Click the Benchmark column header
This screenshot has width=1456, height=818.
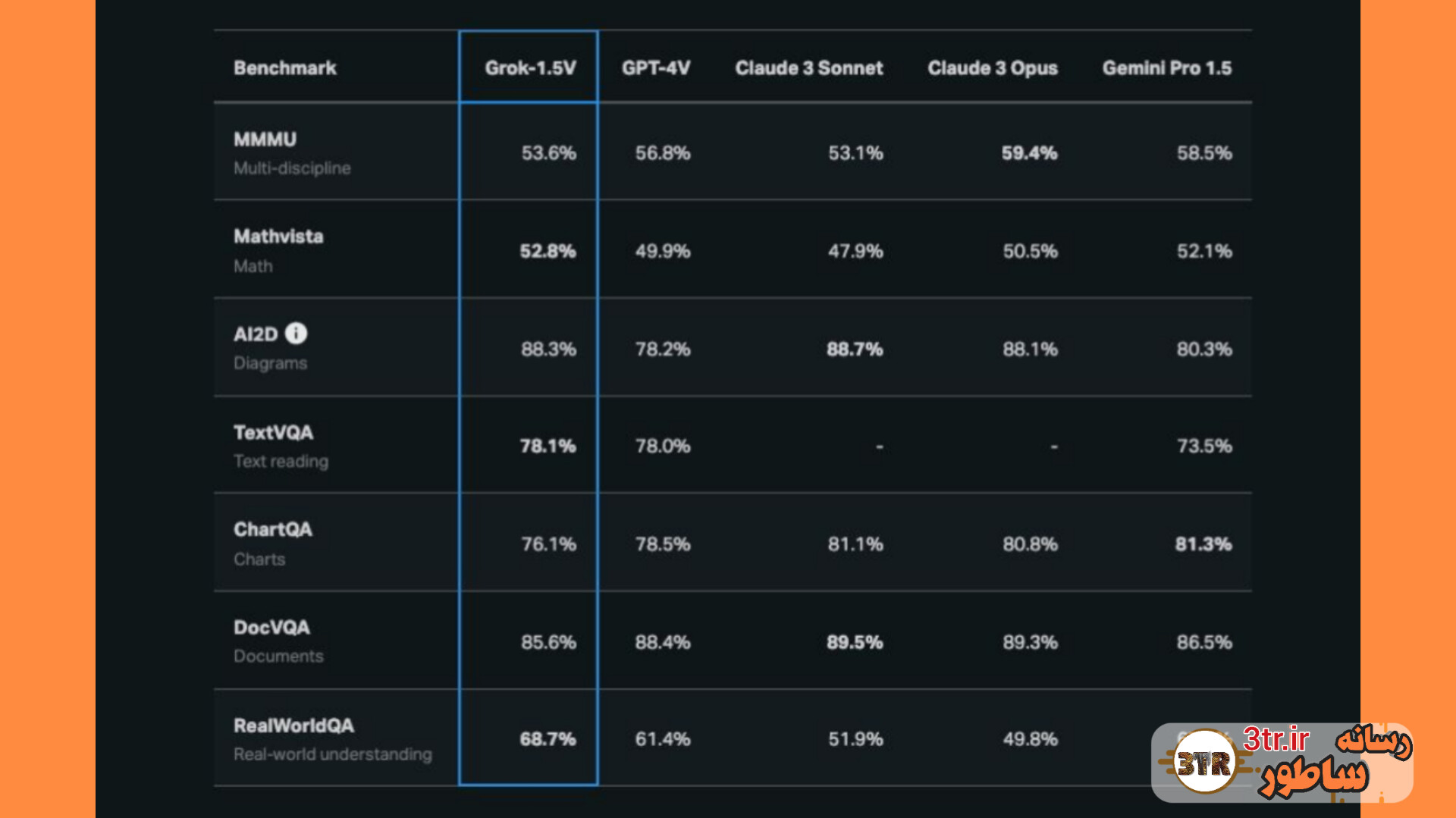coord(285,68)
